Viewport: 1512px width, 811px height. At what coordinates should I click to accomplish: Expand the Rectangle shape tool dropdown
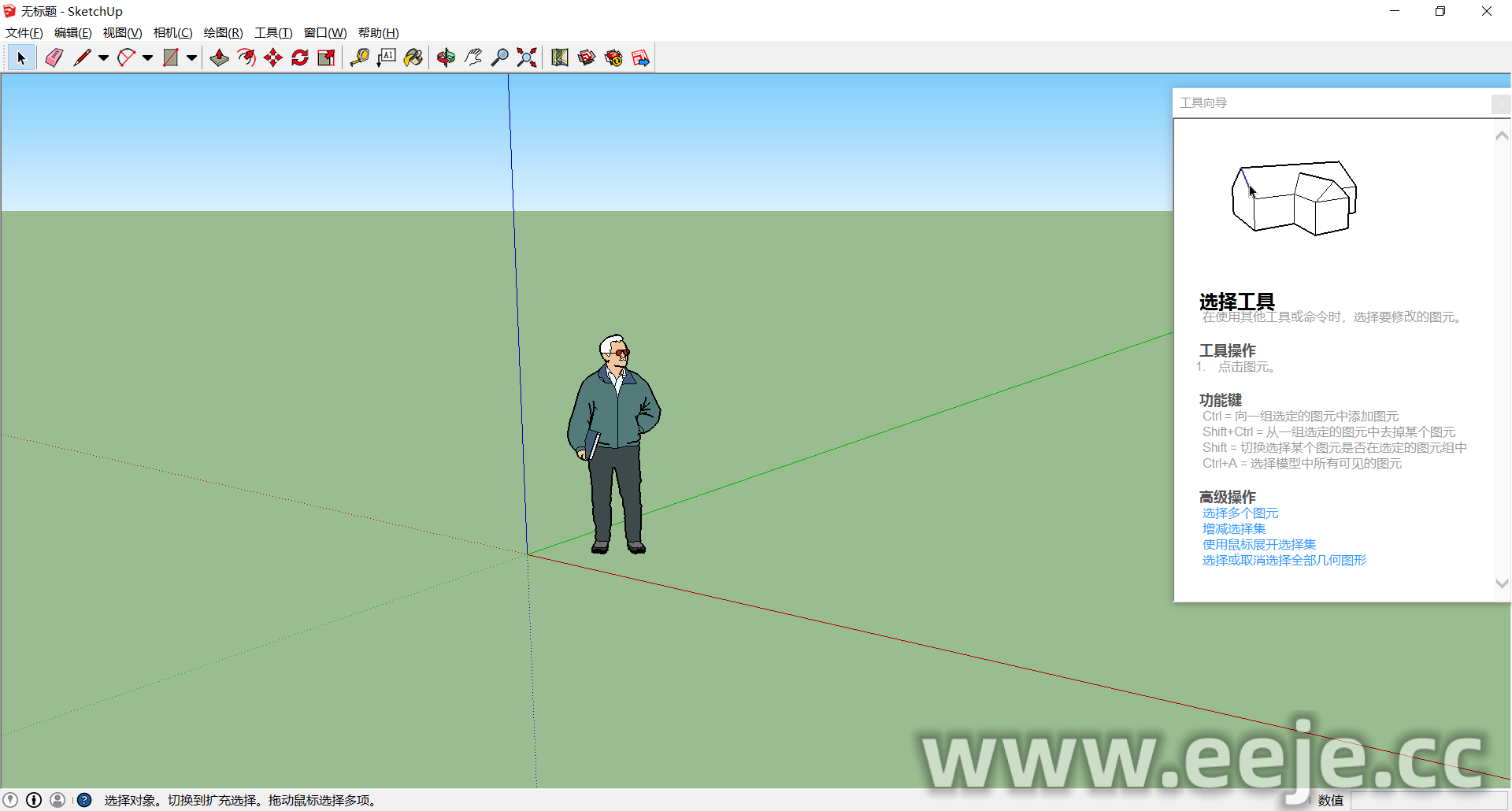[191, 57]
